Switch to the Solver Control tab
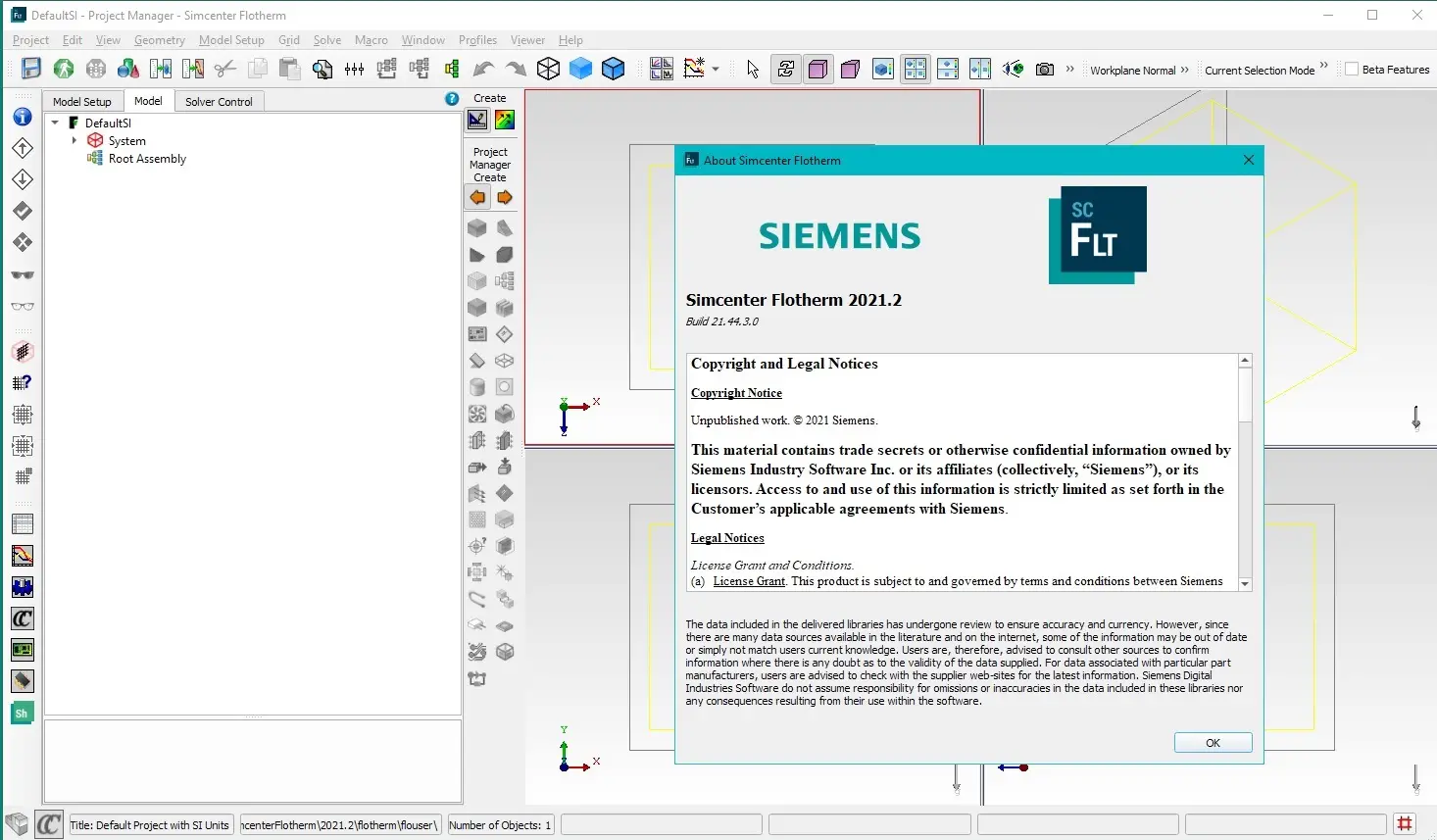The width and height of the screenshot is (1437, 840). tap(219, 101)
